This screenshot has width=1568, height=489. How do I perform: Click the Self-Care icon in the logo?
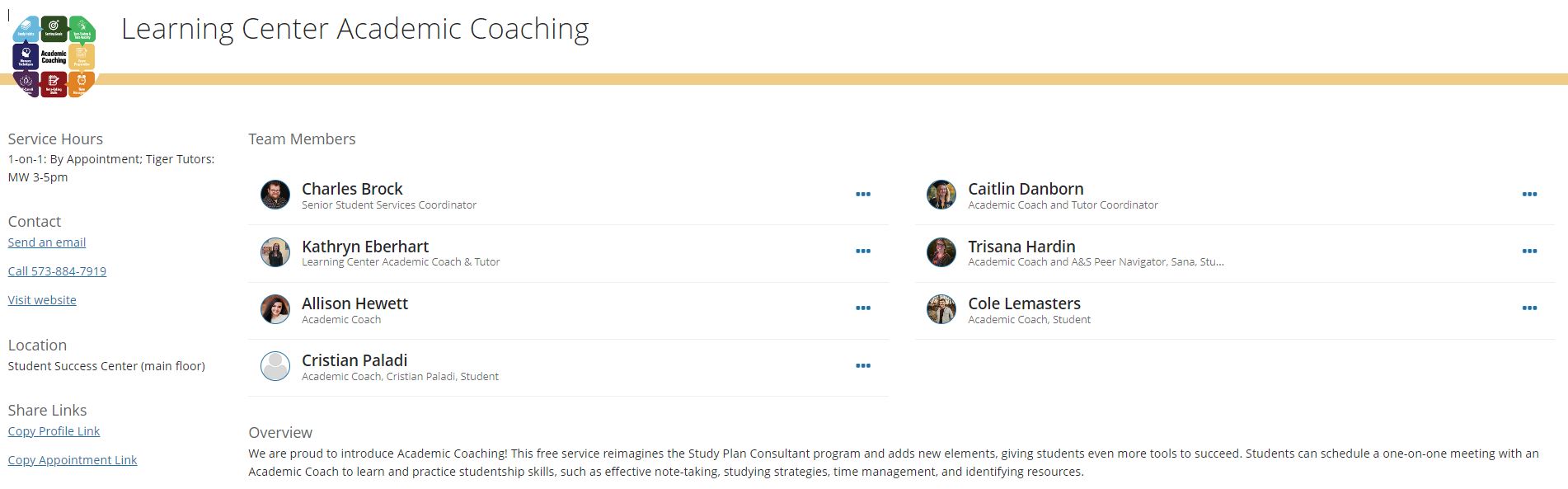(x=26, y=81)
